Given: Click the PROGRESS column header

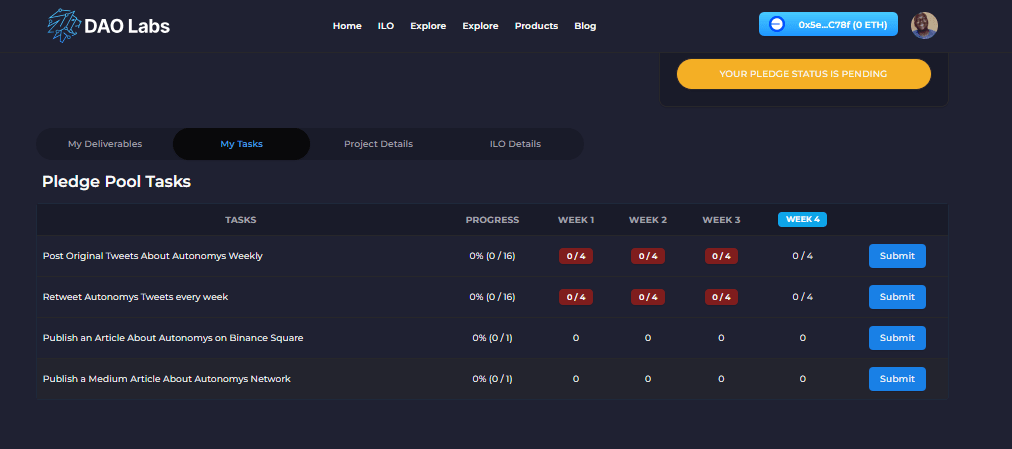Looking at the screenshot, I should point(492,220).
